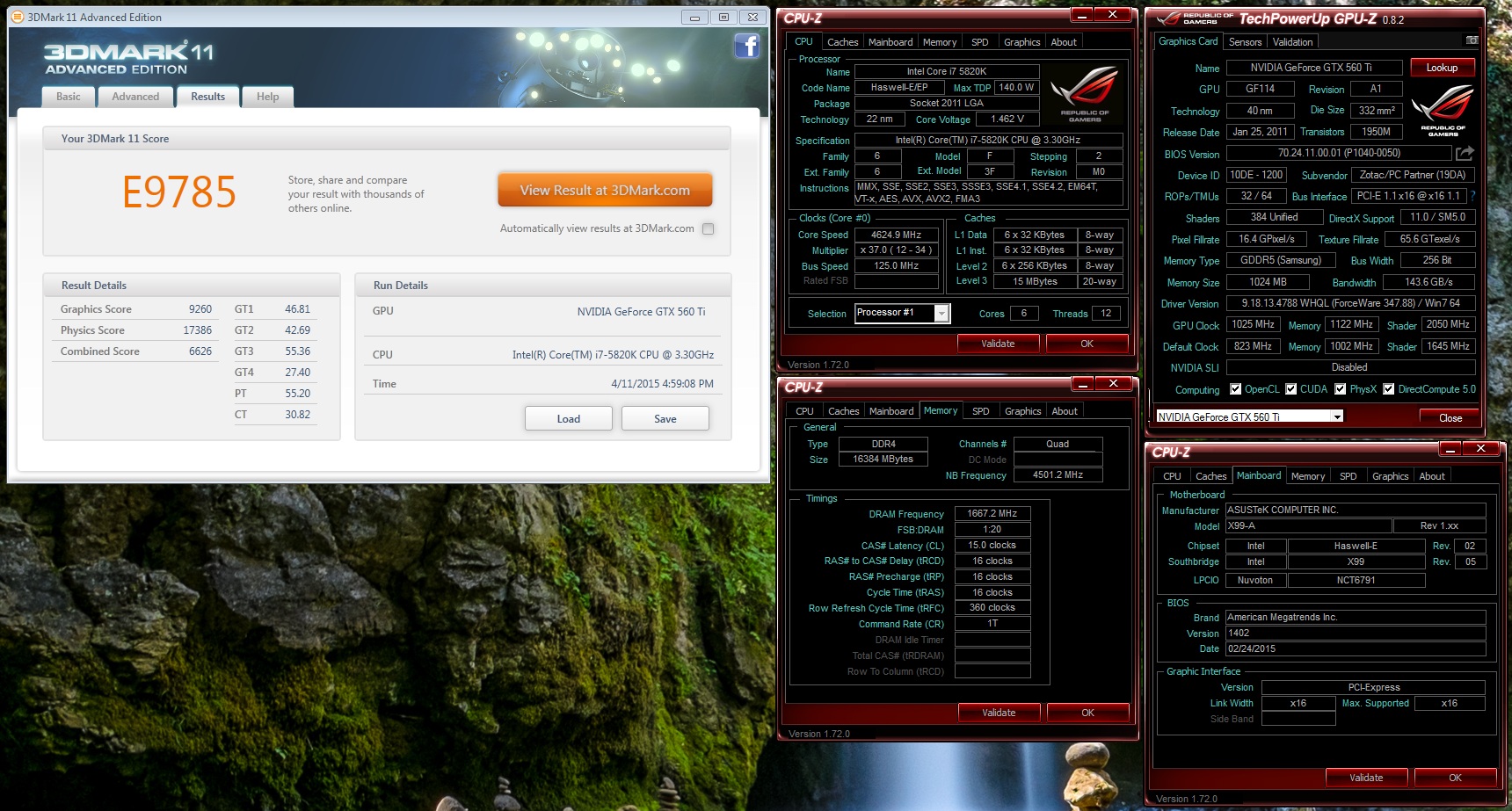This screenshot has height=811, width=1512.
Task: Click the BIOS export arrow icon in GPU-Z
Action: pyautogui.click(x=1465, y=153)
